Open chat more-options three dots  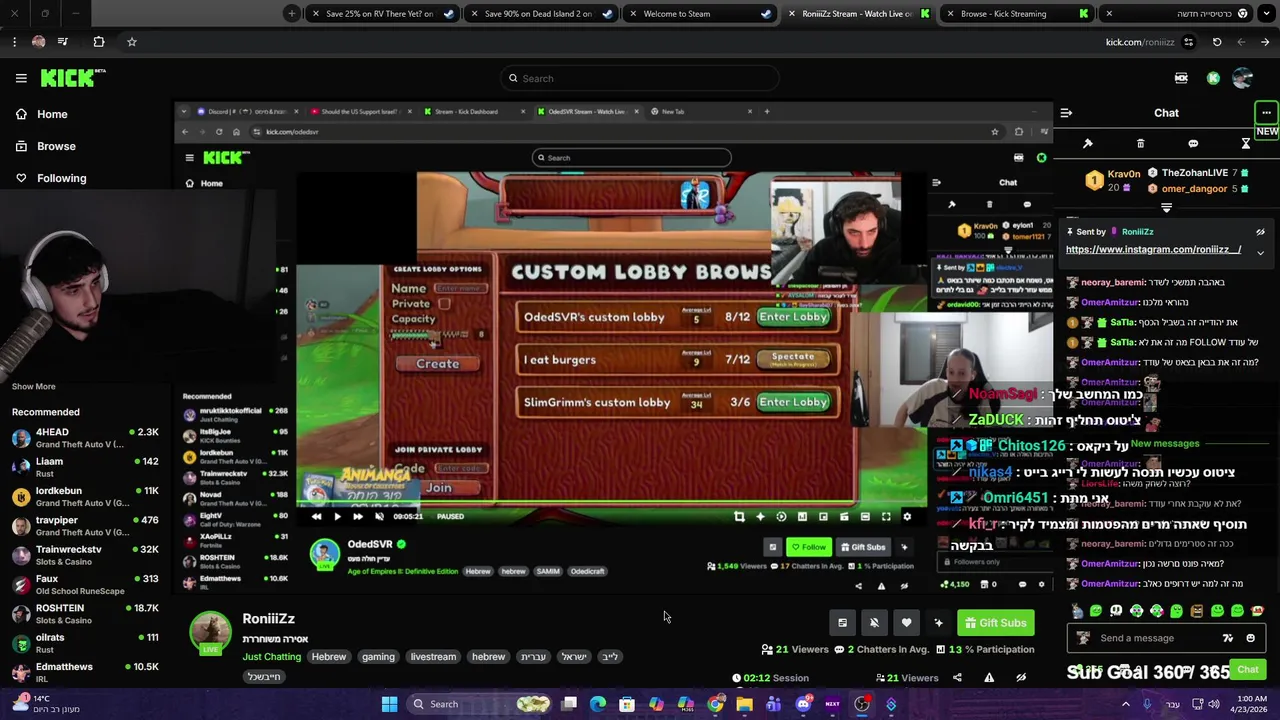[x=1266, y=113]
